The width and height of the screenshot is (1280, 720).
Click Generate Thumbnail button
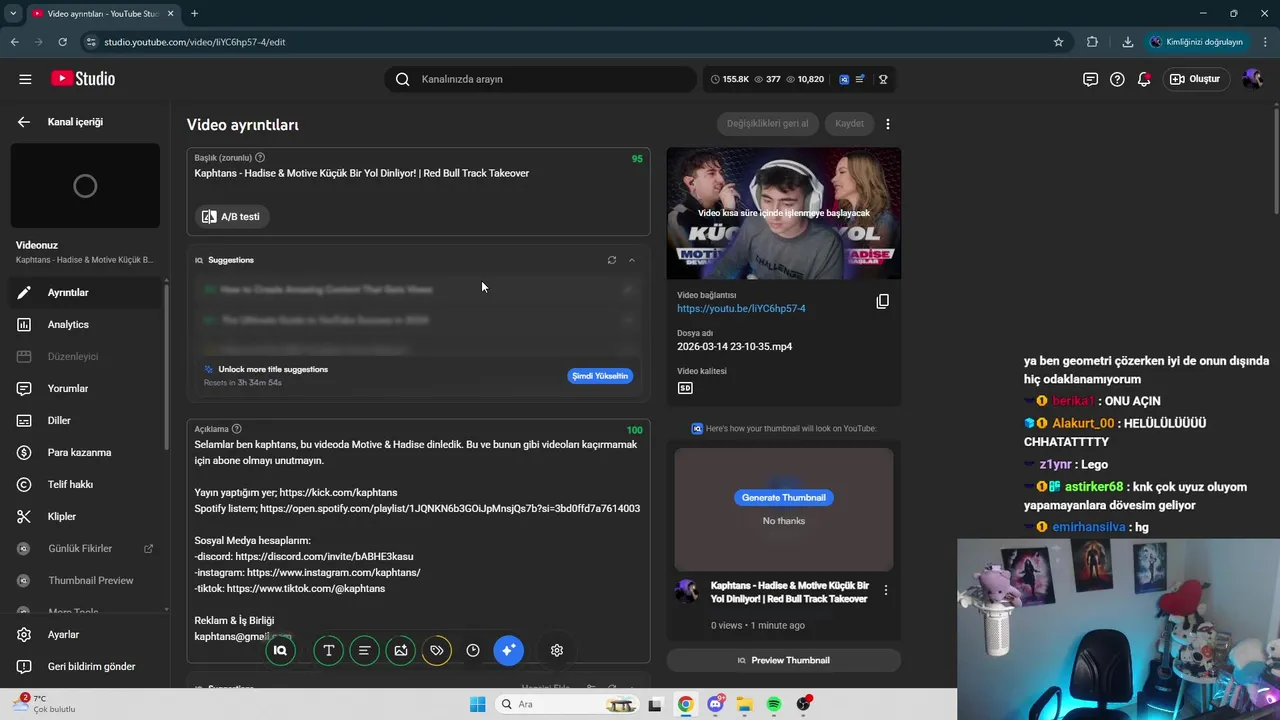click(784, 498)
